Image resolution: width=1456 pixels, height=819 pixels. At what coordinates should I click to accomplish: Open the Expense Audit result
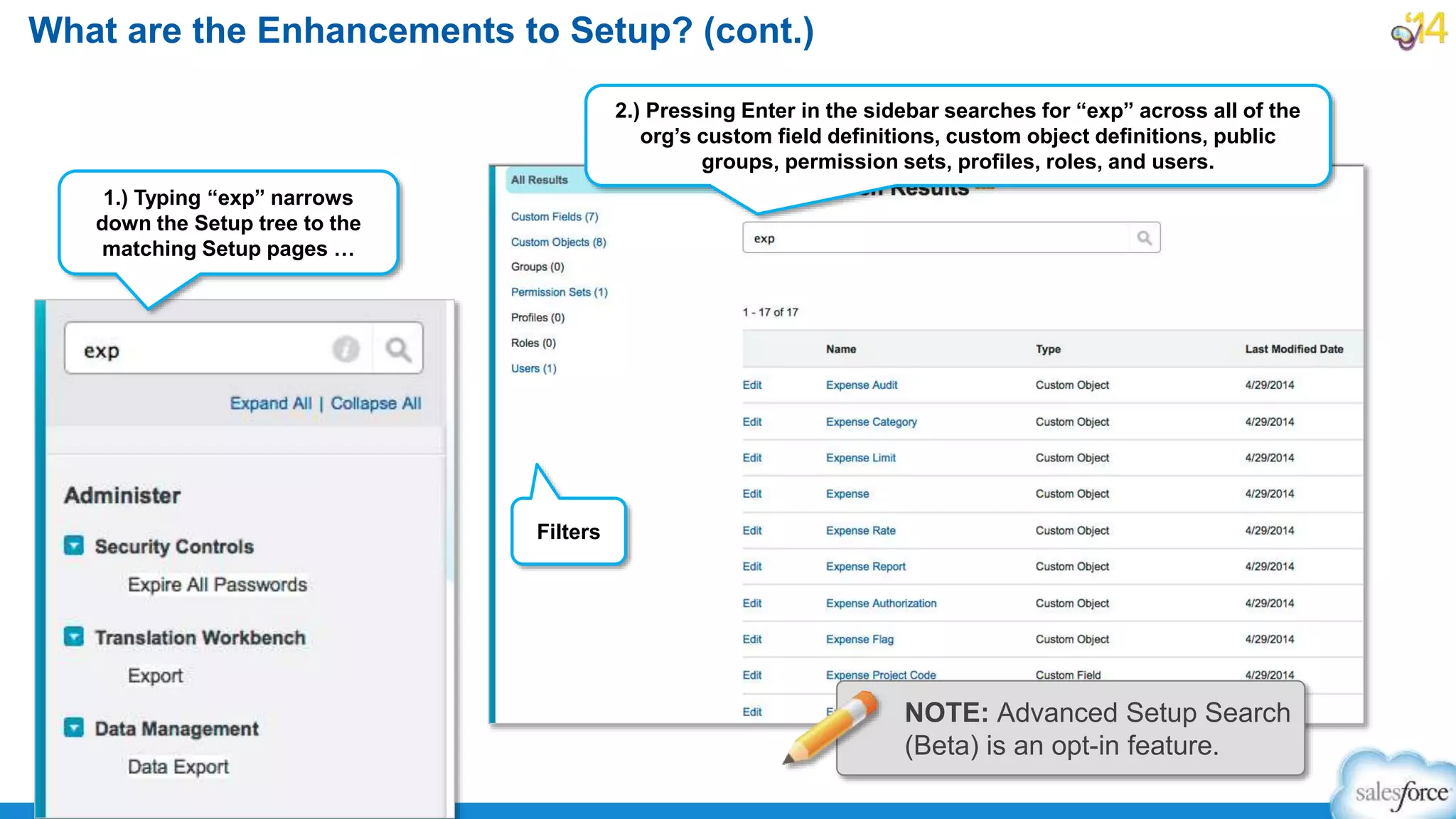pyautogui.click(x=862, y=385)
